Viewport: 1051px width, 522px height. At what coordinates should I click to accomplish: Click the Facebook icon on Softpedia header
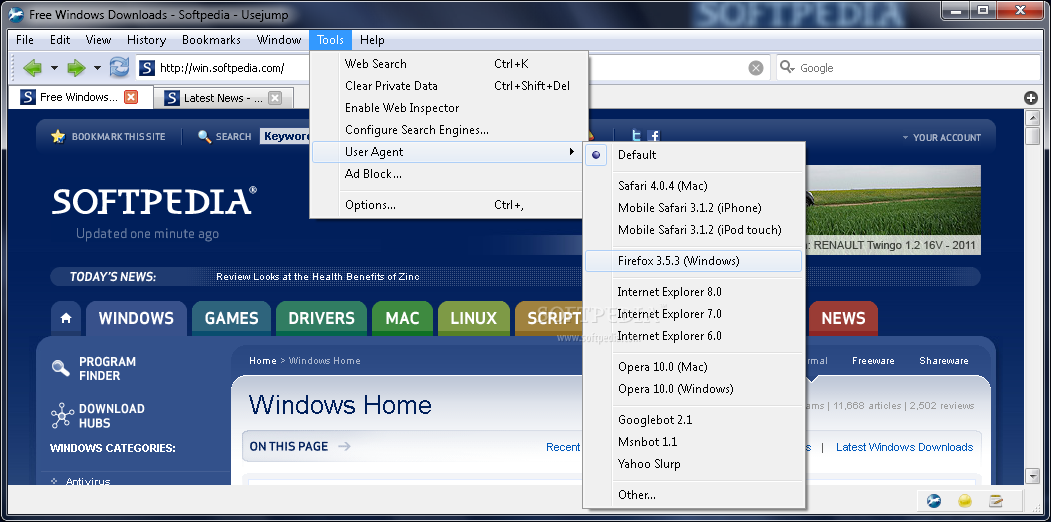654,136
